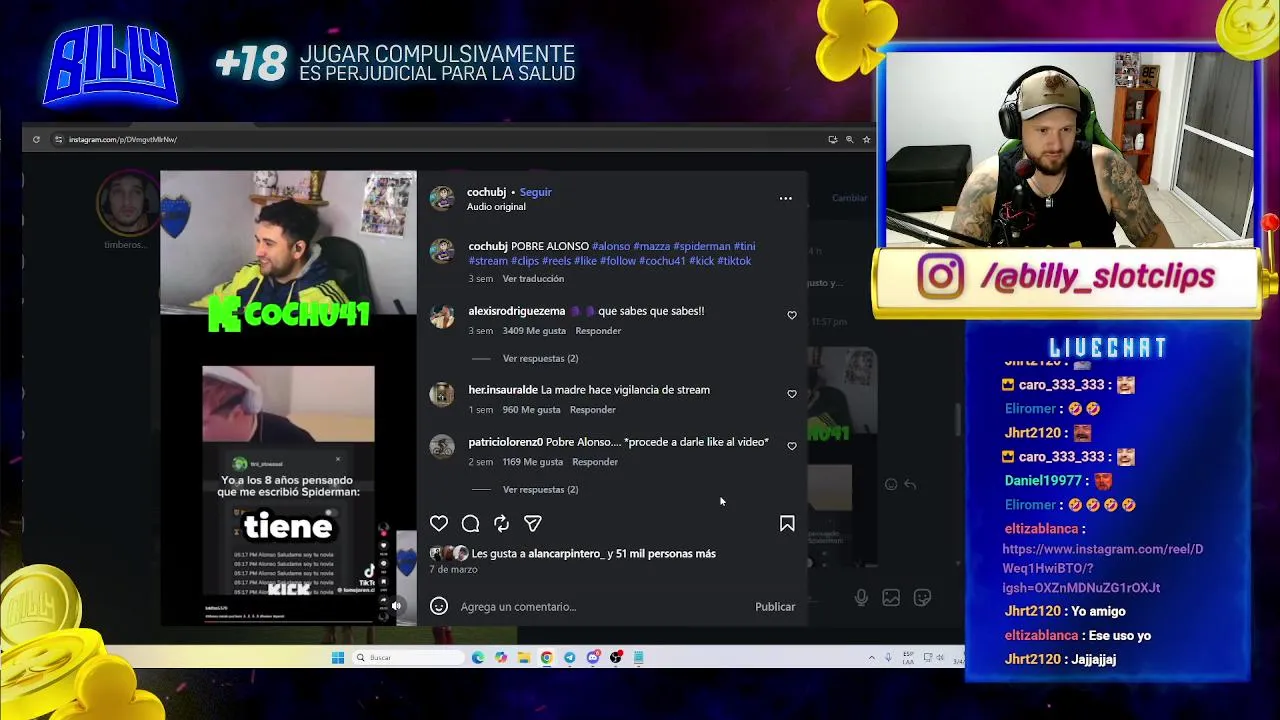Viewport: 1280px width, 720px height.
Task: Show hidden system tray icons
Action: pyautogui.click(x=871, y=657)
